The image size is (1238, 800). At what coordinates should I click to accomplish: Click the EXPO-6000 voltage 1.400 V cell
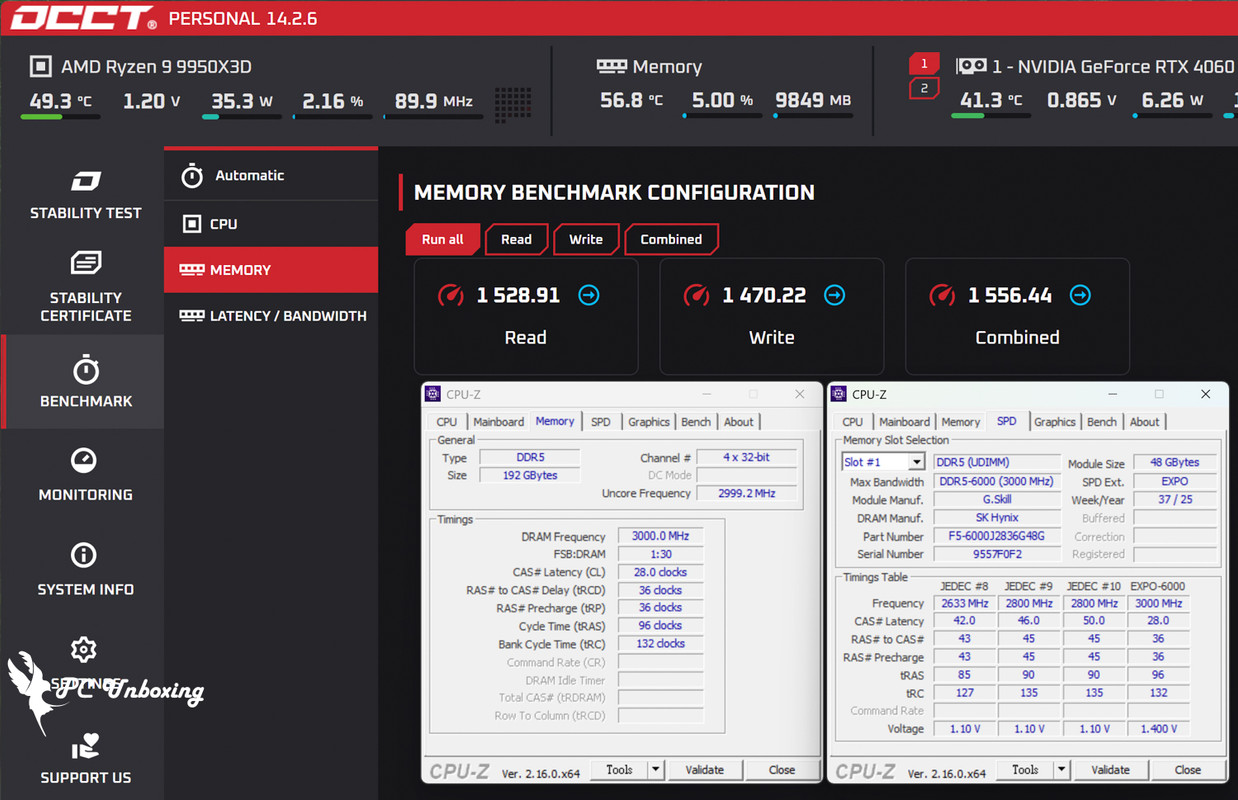[x=1158, y=728]
